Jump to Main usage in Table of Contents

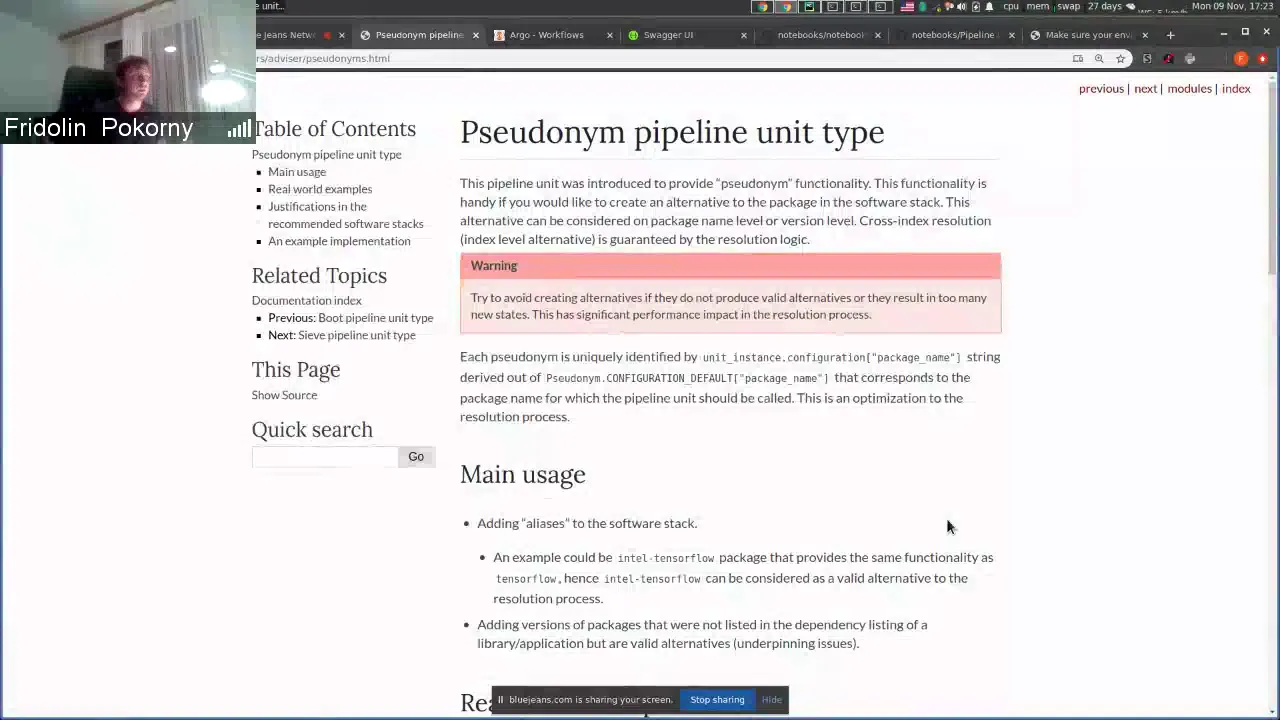pos(297,172)
